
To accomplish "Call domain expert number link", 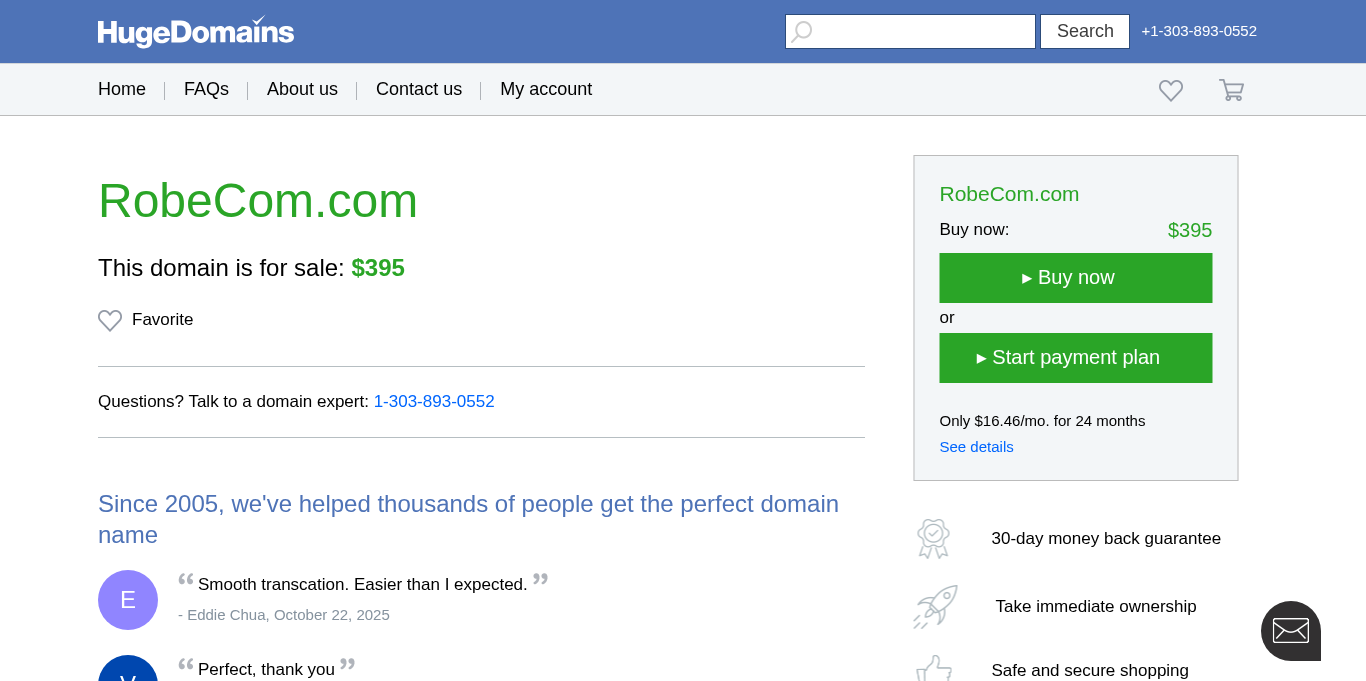I will click(434, 402).
